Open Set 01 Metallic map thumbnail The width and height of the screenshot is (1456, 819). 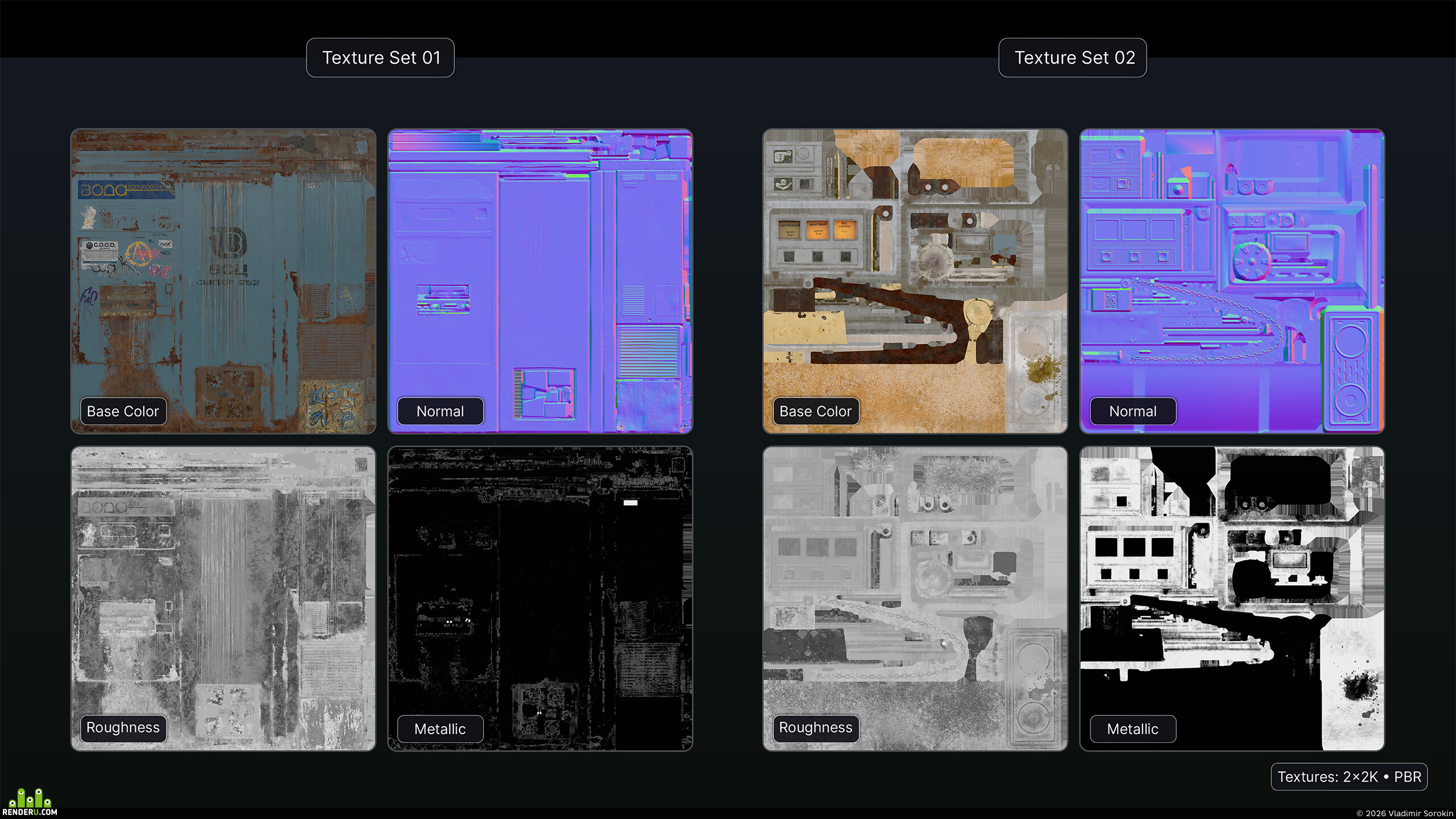[540, 598]
